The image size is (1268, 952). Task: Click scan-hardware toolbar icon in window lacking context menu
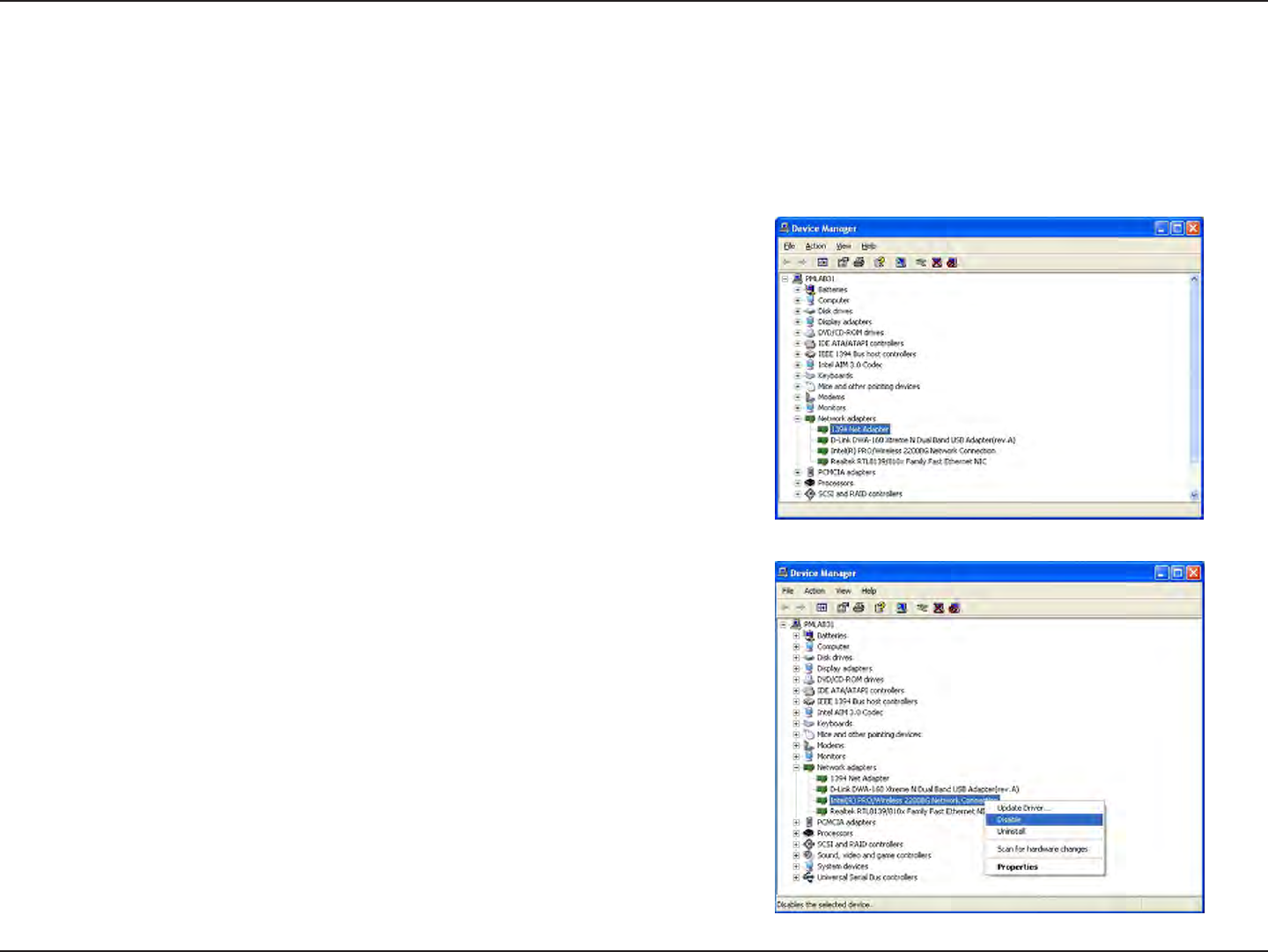(901, 262)
